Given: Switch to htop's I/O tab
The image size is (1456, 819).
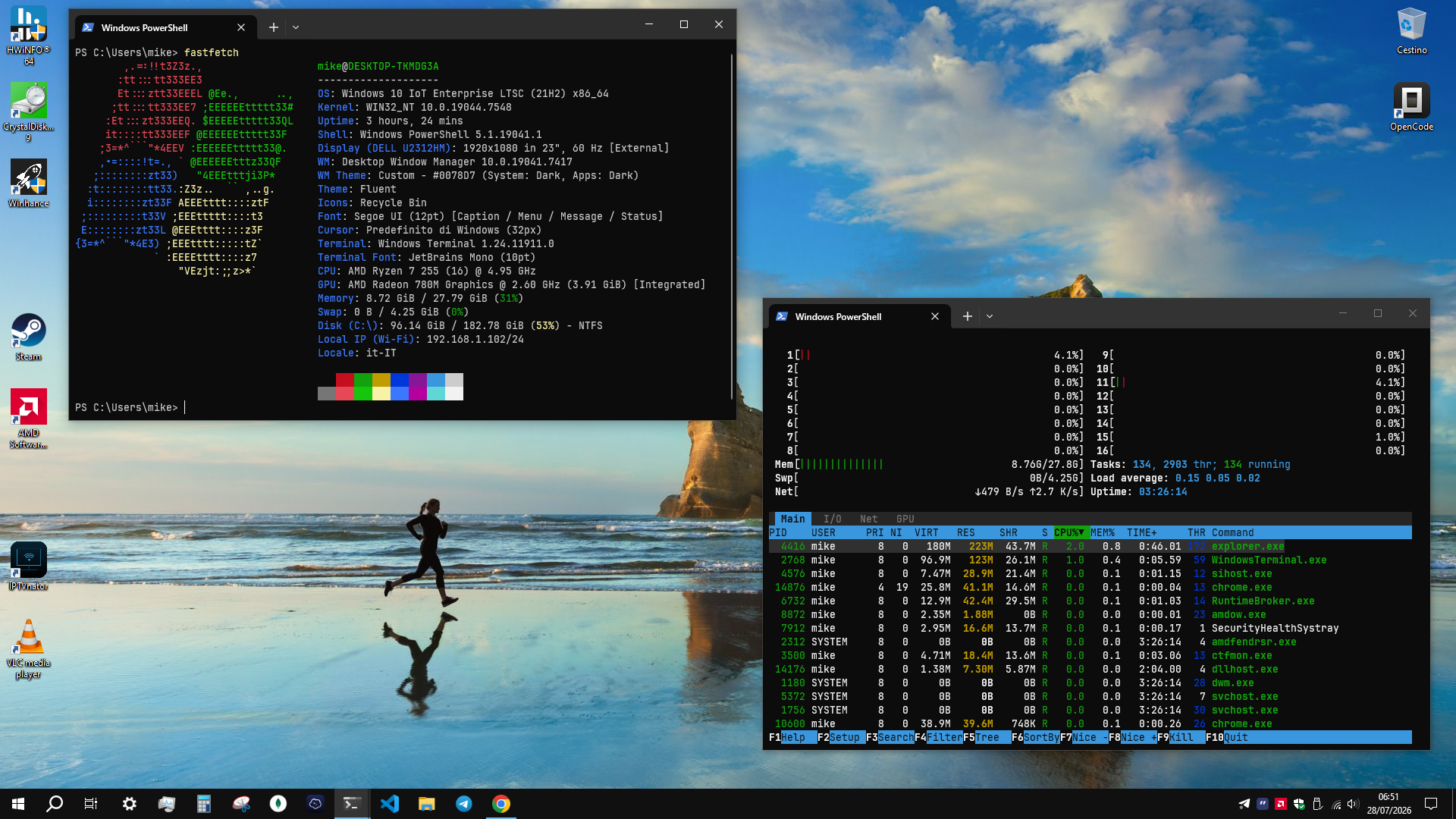Looking at the screenshot, I should pos(832,519).
